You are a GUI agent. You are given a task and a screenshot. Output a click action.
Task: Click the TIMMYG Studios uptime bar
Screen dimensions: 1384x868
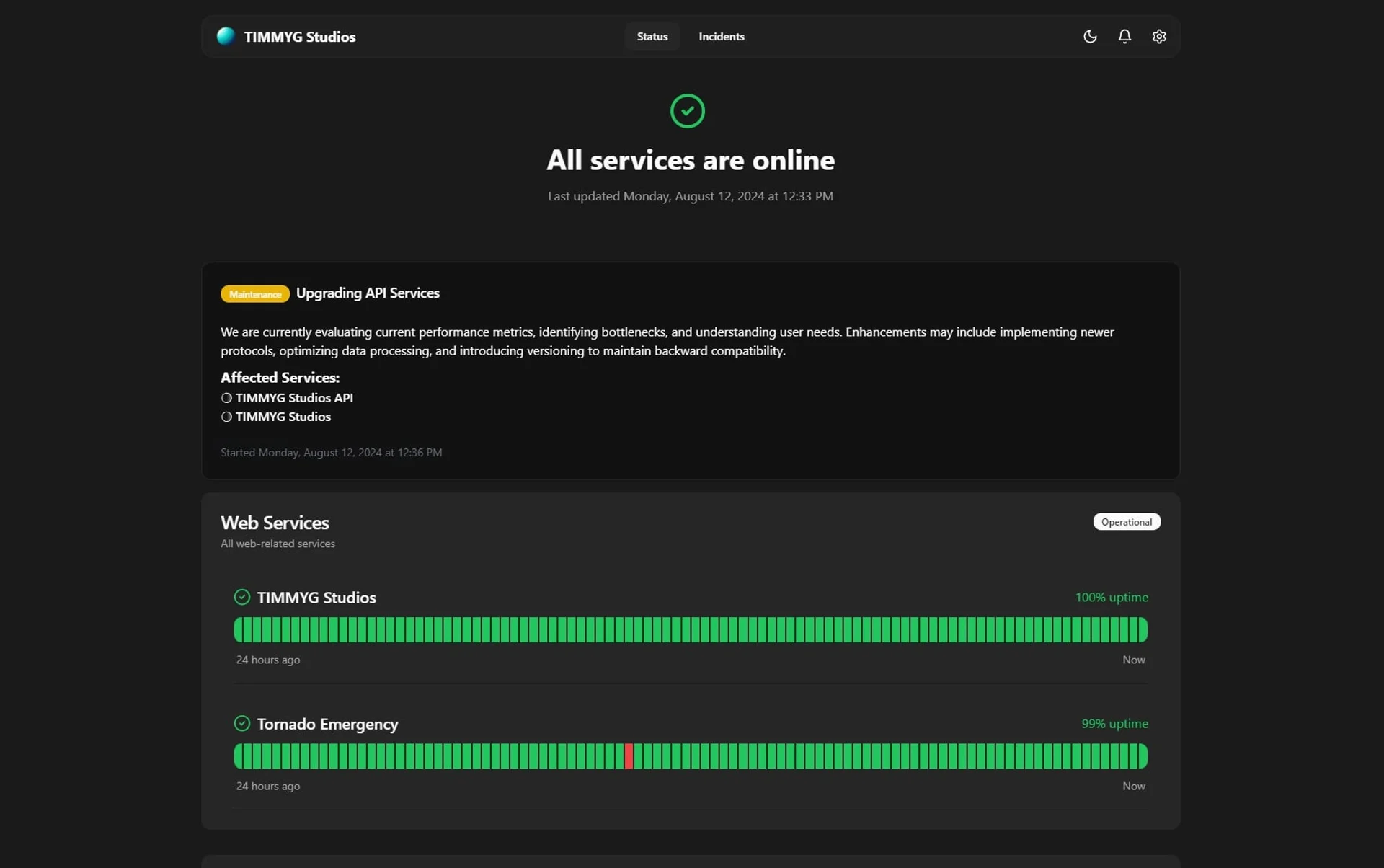(x=690, y=629)
